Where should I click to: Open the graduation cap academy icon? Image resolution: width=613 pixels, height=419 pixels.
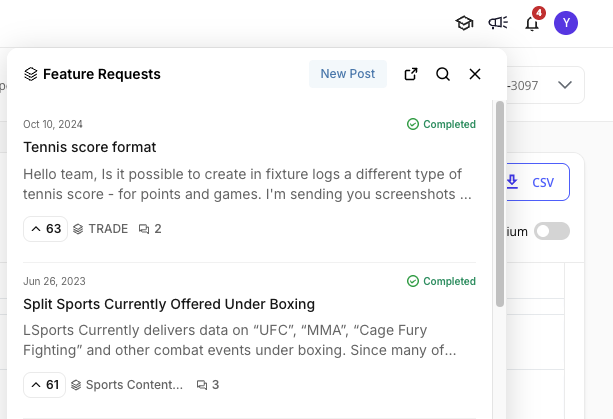pyautogui.click(x=464, y=23)
